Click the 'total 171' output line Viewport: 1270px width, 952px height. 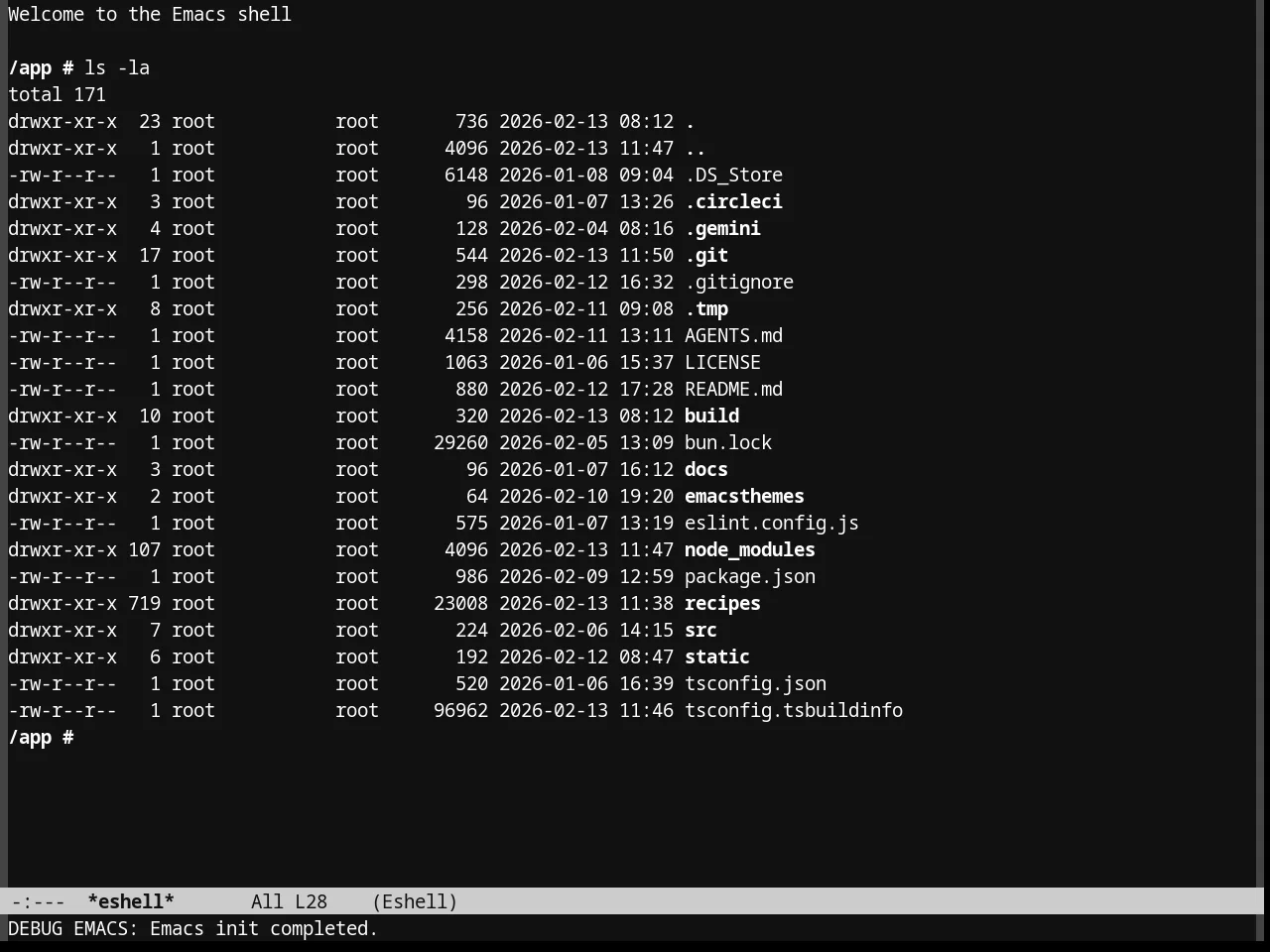tap(57, 95)
